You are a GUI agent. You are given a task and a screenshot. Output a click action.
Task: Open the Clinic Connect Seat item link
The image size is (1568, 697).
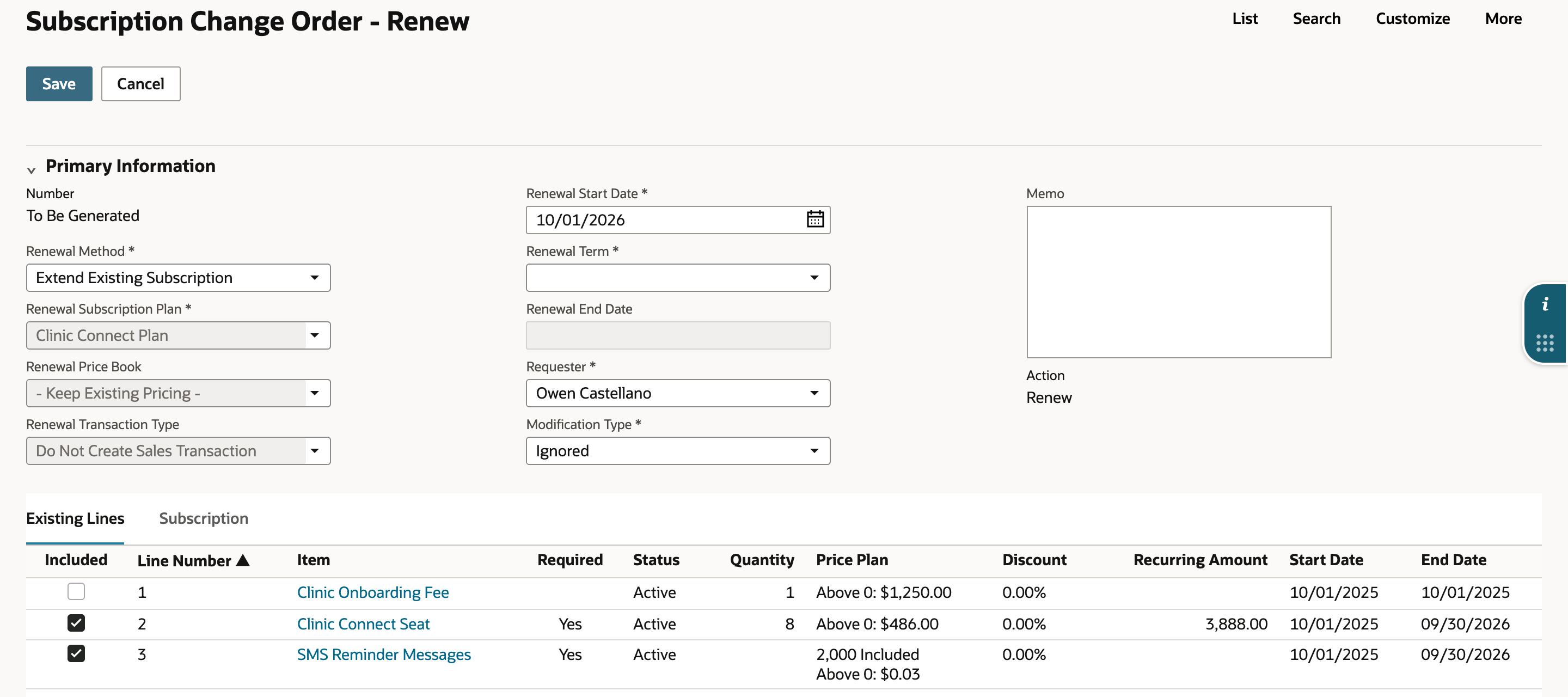pos(363,624)
